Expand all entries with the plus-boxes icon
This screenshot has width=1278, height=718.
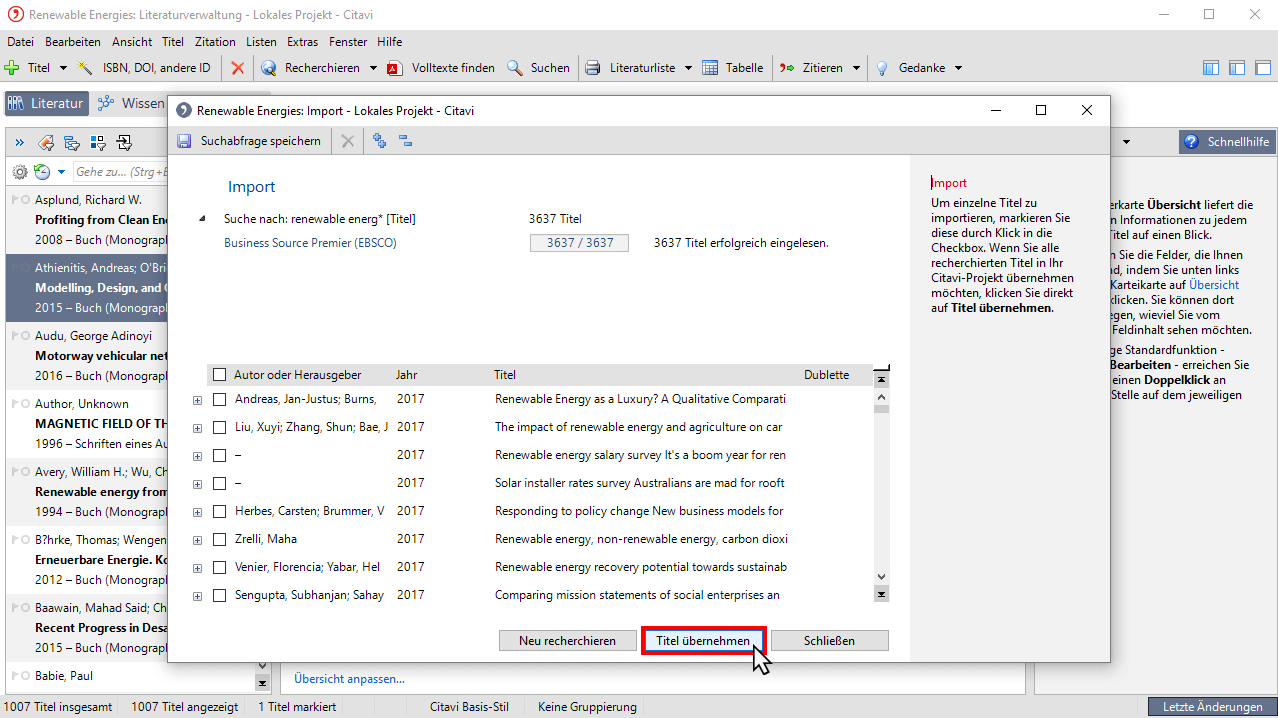[x=379, y=141]
